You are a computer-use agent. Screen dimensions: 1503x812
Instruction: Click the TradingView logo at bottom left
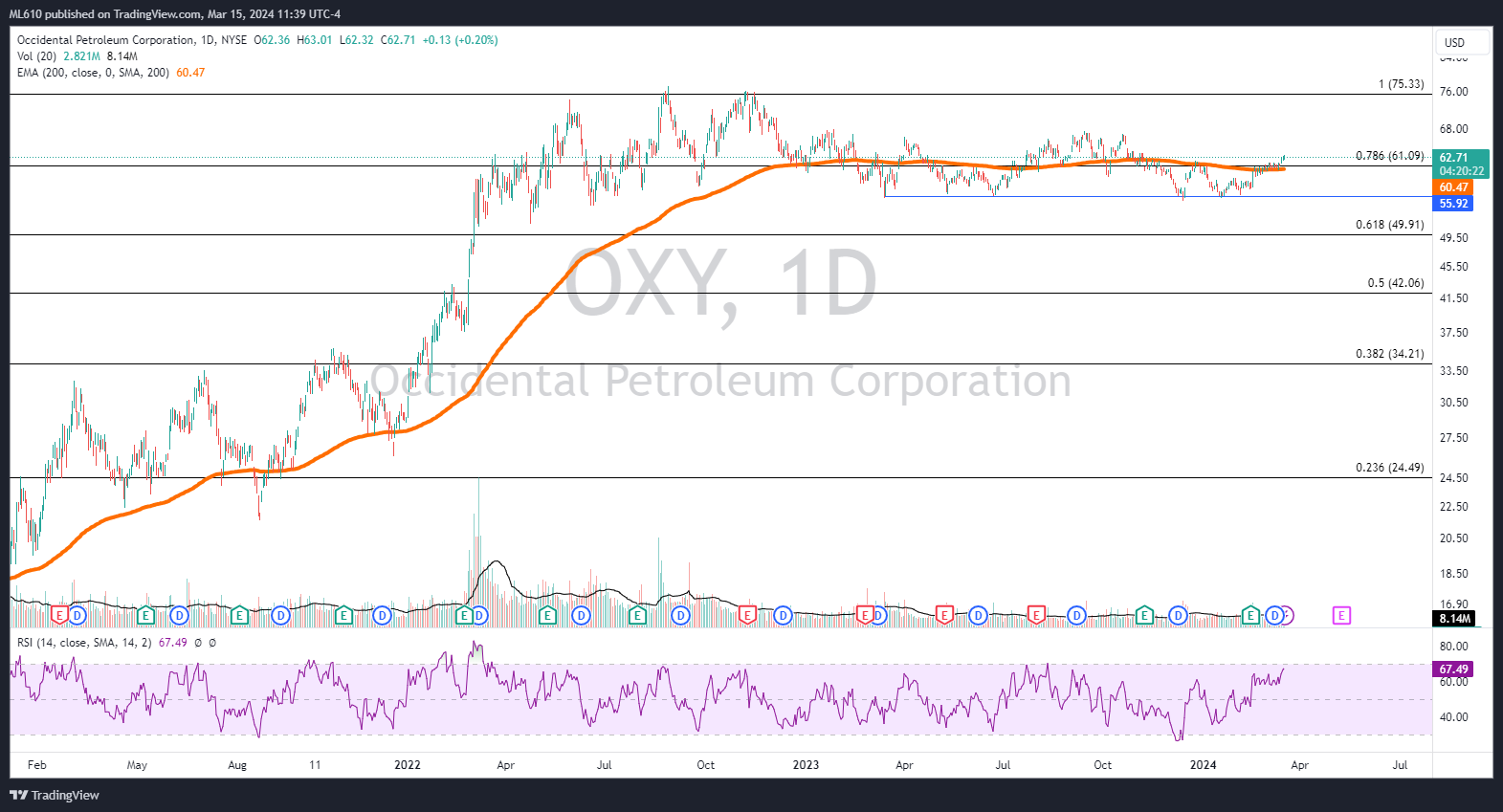point(55,795)
